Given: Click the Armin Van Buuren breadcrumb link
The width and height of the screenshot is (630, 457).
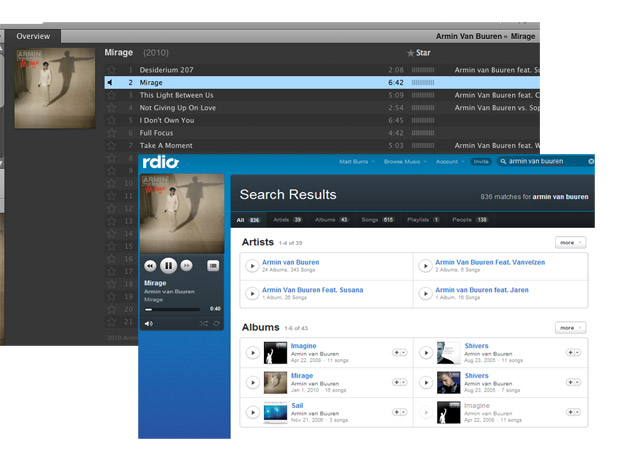Looking at the screenshot, I should tap(469, 36).
